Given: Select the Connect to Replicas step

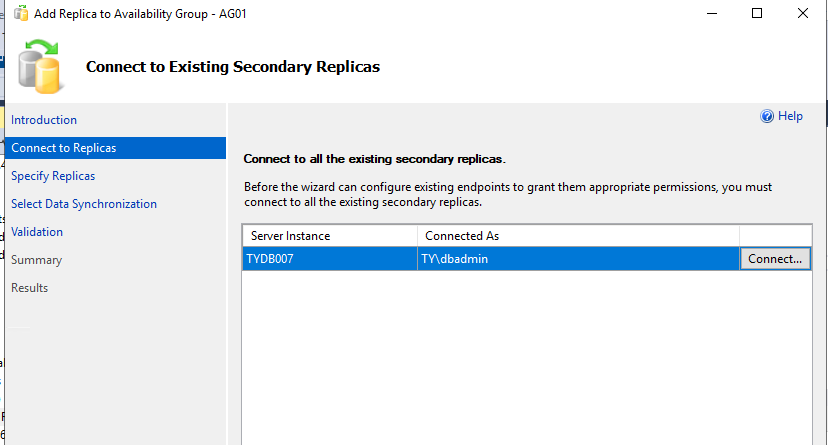Looking at the screenshot, I should pyautogui.click(x=64, y=148).
